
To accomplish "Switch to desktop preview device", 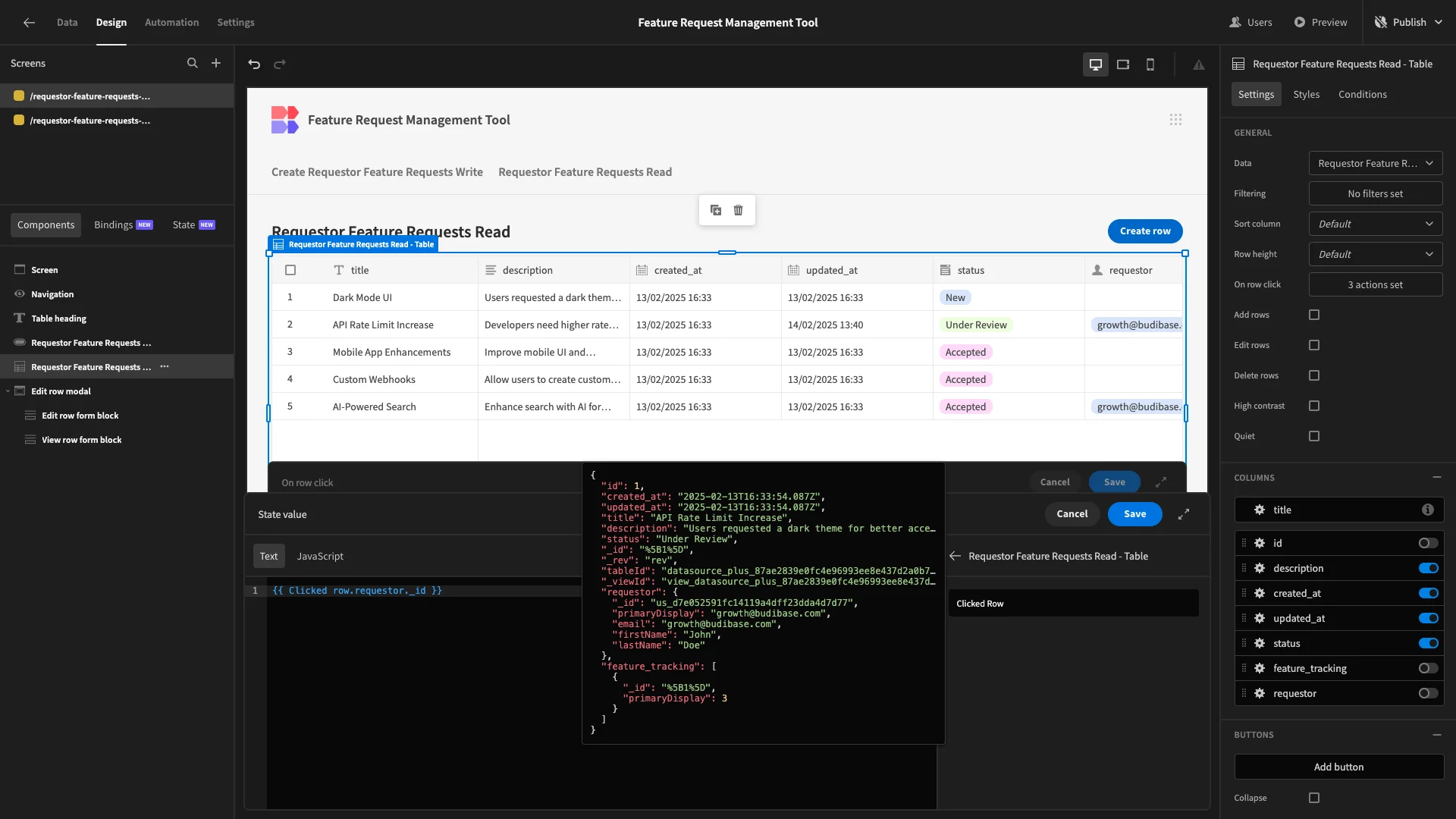I will tap(1096, 64).
